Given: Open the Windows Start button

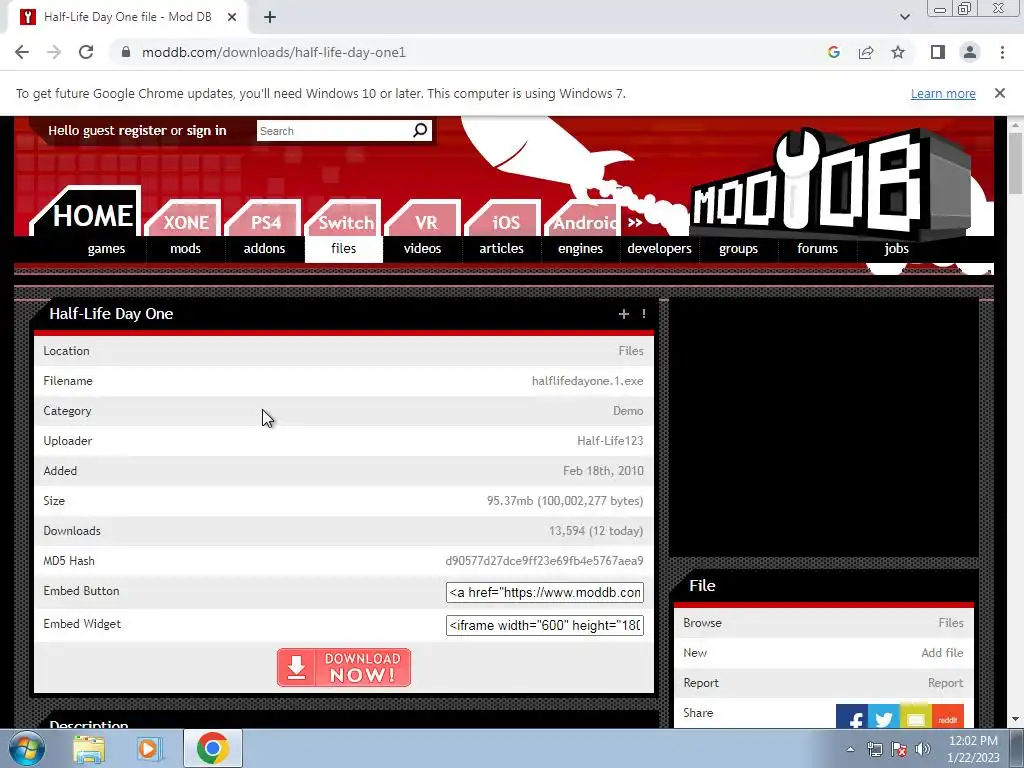Looking at the screenshot, I should 27,748.
